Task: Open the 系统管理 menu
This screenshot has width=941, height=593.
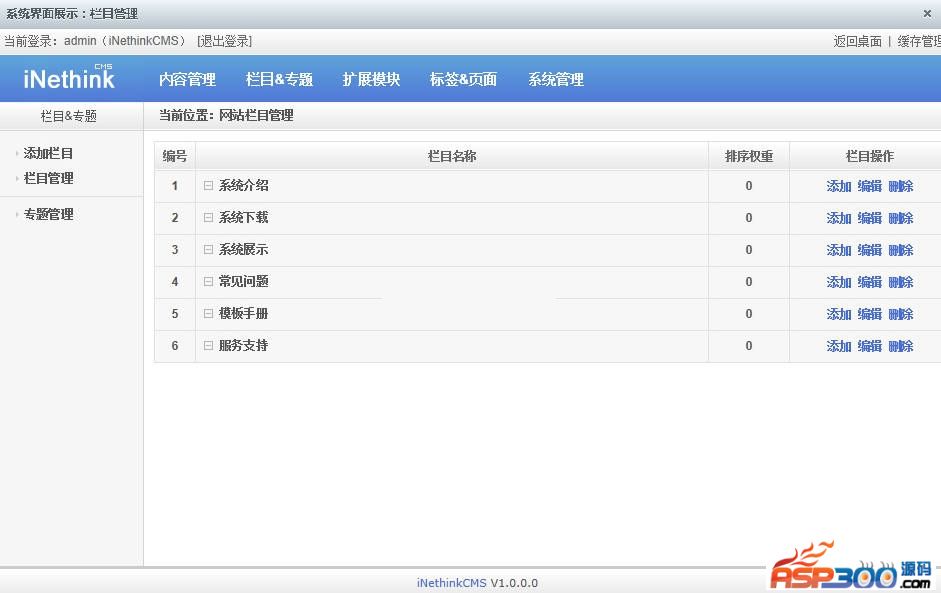Action: click(x=556, y=79)
